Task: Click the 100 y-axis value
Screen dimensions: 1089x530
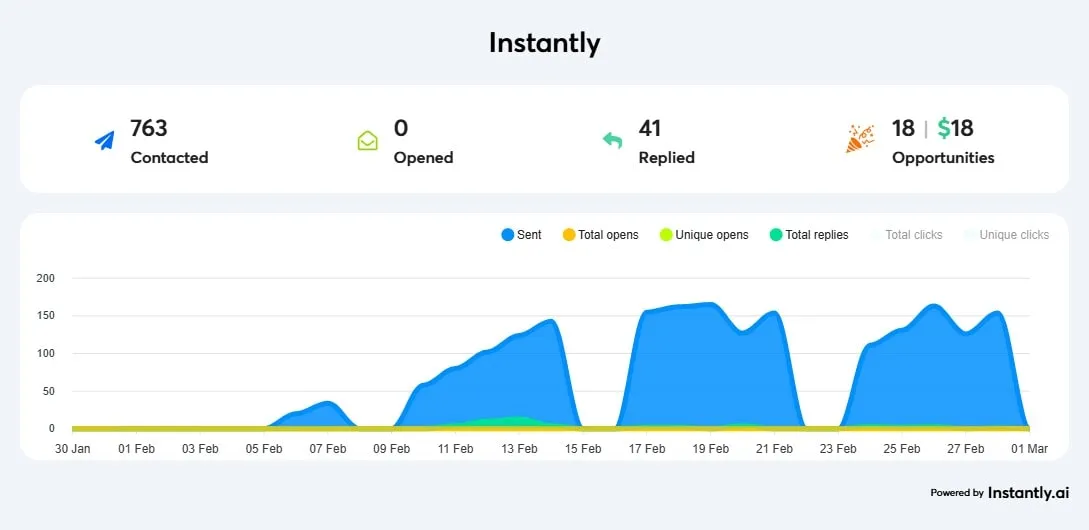Action: tap(44, 354)
